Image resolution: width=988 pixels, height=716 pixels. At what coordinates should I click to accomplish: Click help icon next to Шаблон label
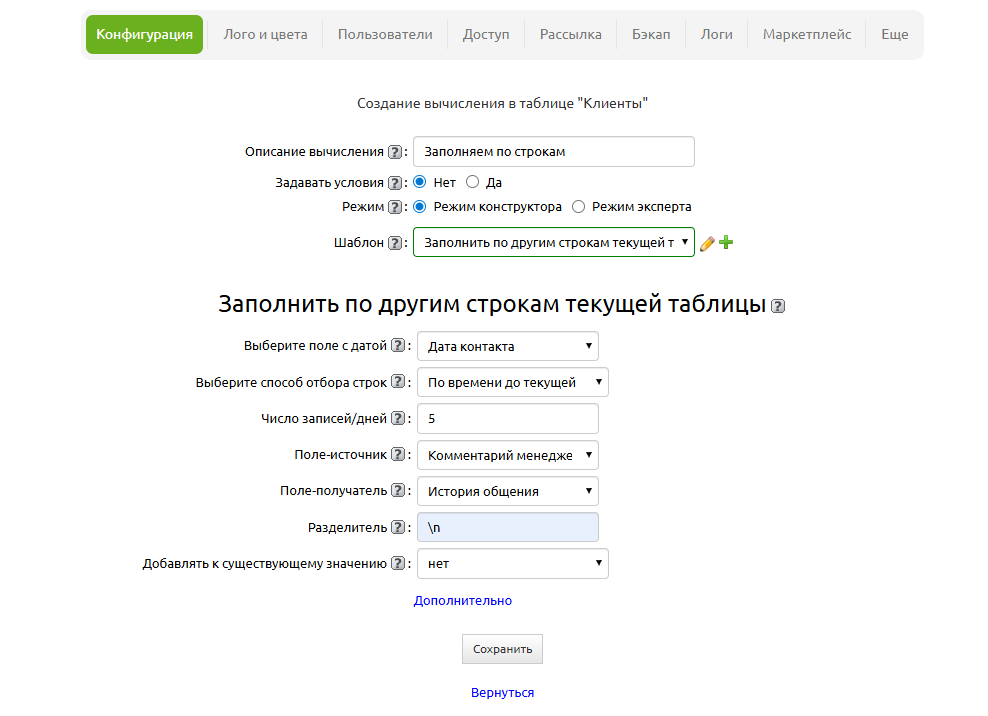tap(394, 243)
